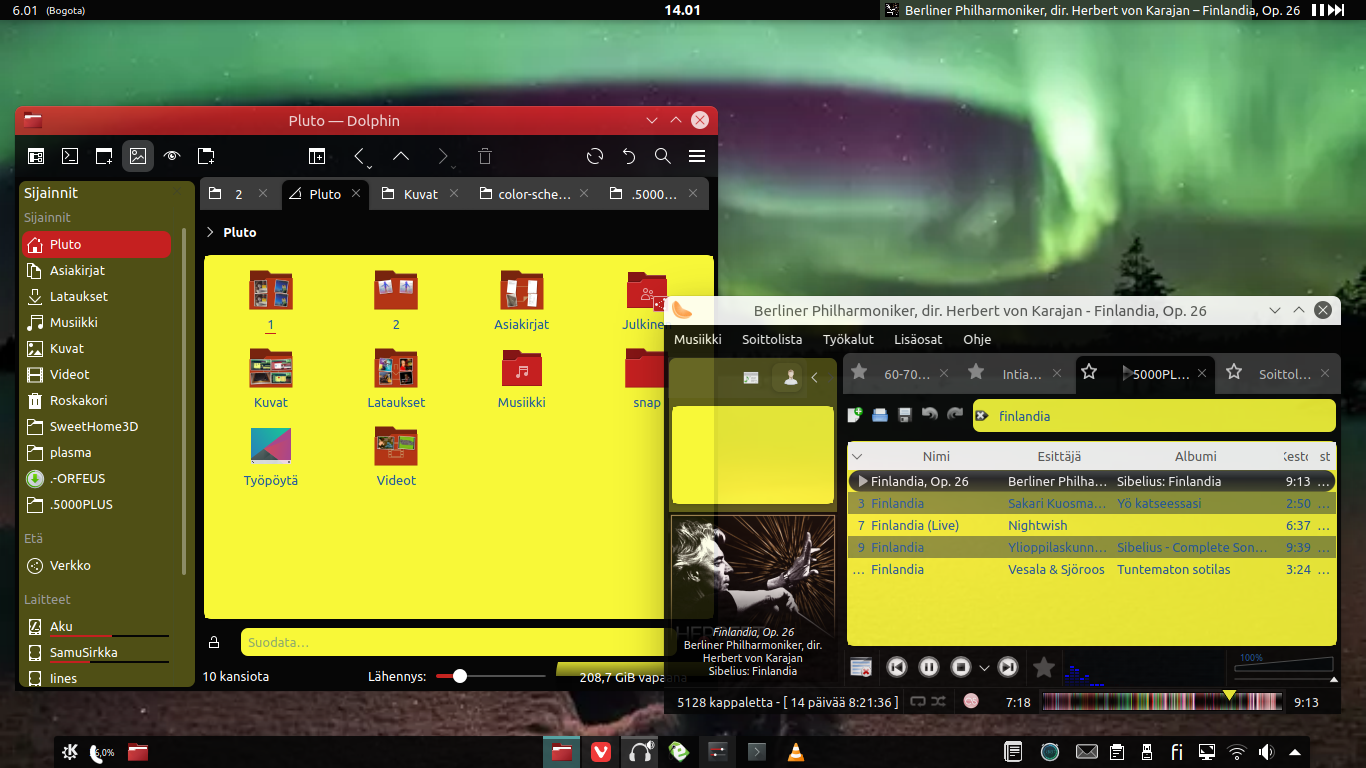Adjust the Lähennys zoom slider

(x=492, y=676)
